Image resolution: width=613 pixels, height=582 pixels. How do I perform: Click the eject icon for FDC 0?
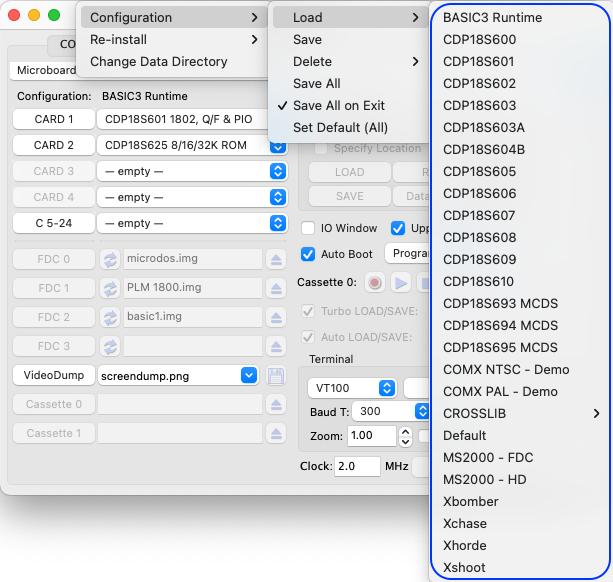(x=276, y=259)
